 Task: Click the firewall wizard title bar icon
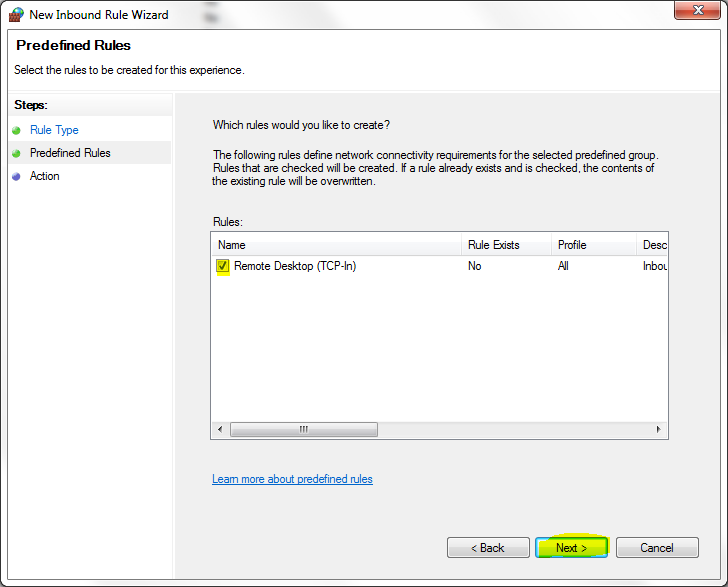tap(16, 14)
